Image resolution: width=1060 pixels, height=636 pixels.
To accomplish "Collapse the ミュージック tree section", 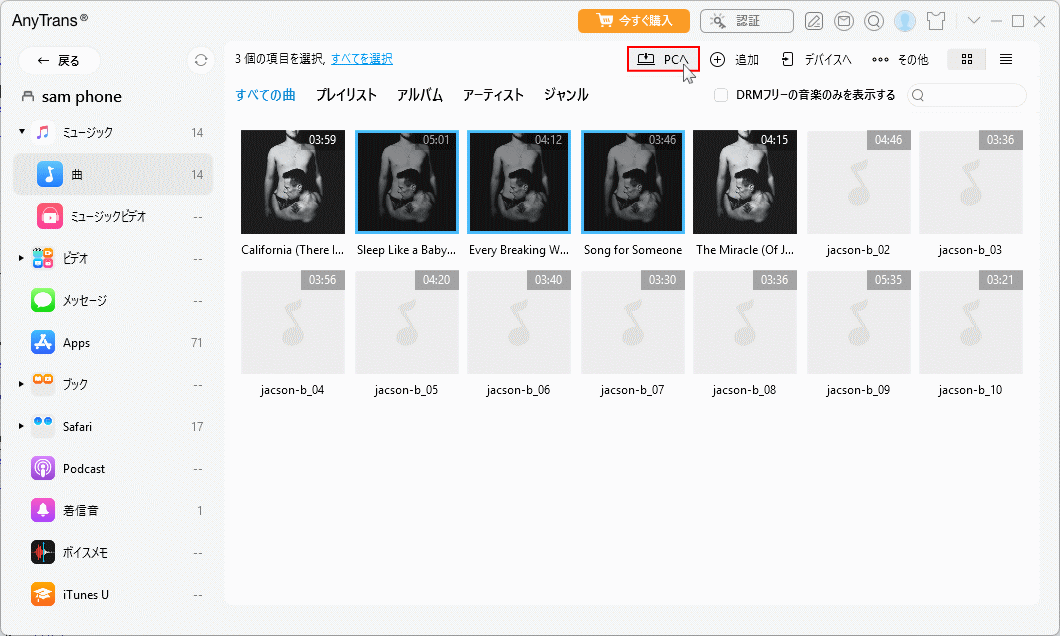I will point(22,132).
